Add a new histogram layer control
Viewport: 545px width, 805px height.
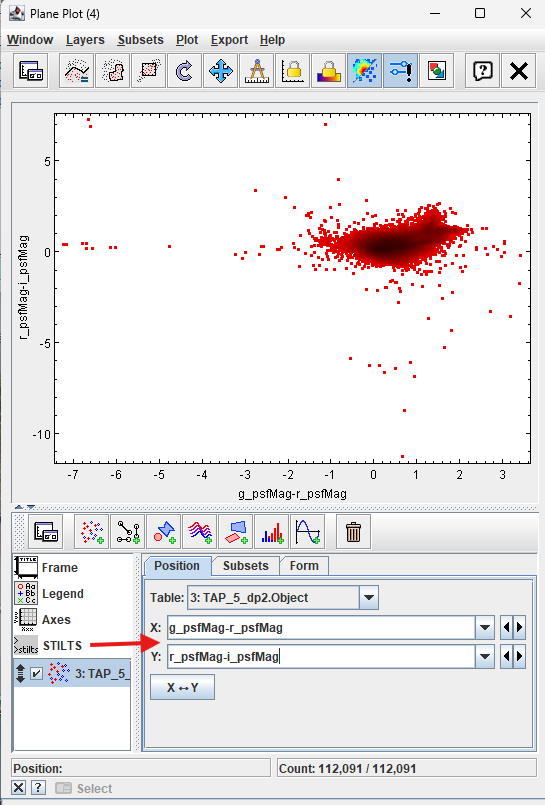point(272,532)
